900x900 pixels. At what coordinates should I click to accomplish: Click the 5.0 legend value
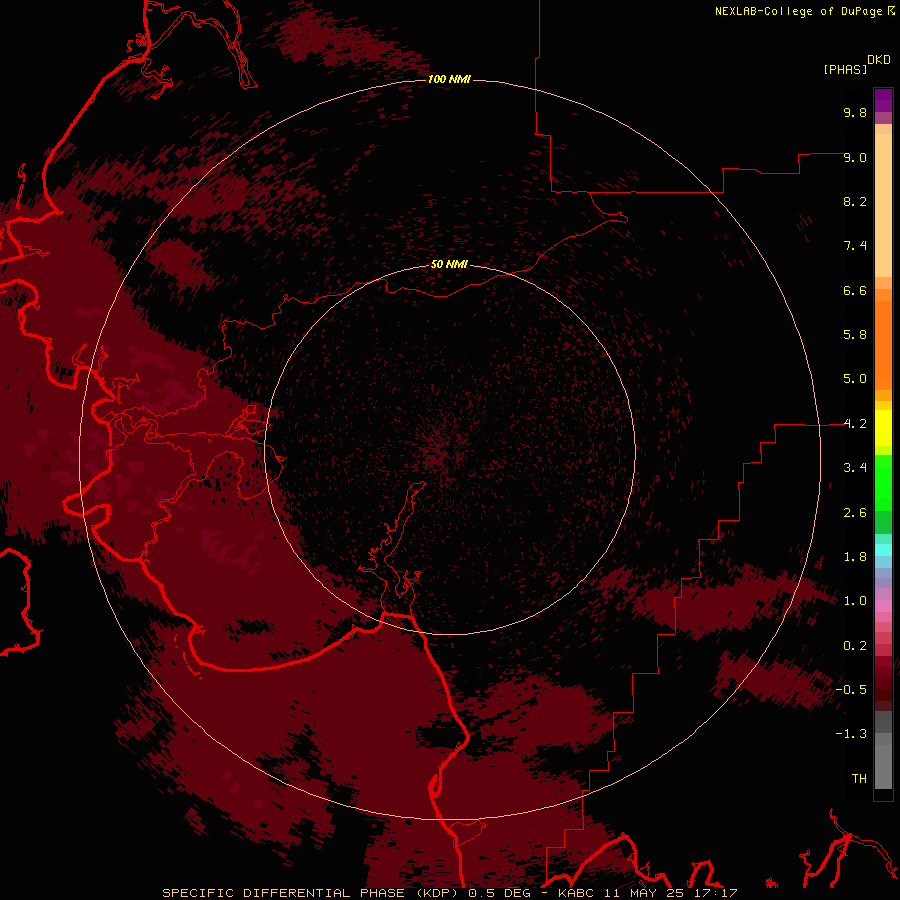coord(855,379)
